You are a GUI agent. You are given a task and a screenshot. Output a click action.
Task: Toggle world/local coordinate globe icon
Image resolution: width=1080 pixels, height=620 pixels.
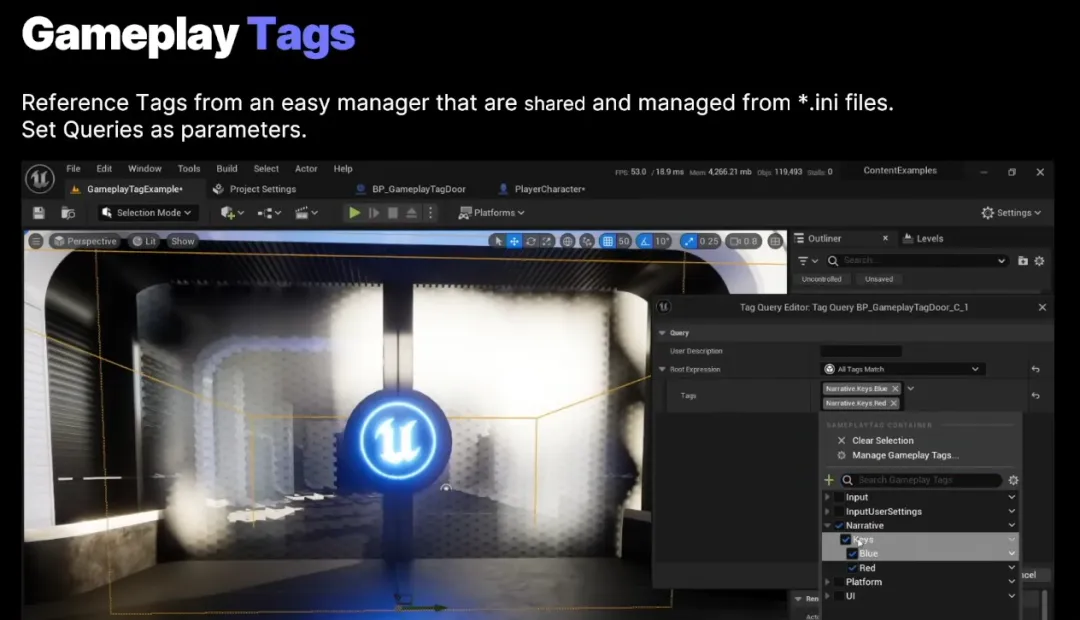568,241
